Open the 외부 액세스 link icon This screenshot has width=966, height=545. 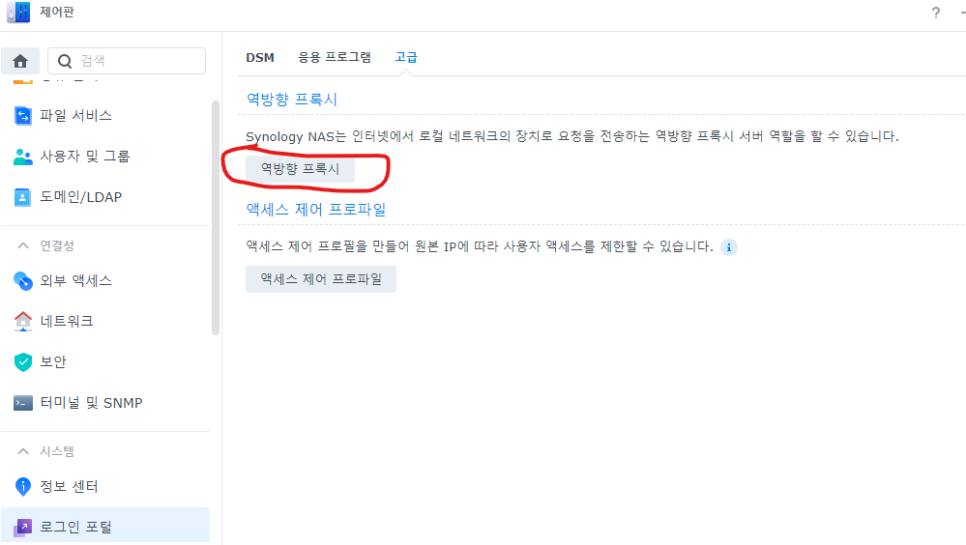(23, 281)
